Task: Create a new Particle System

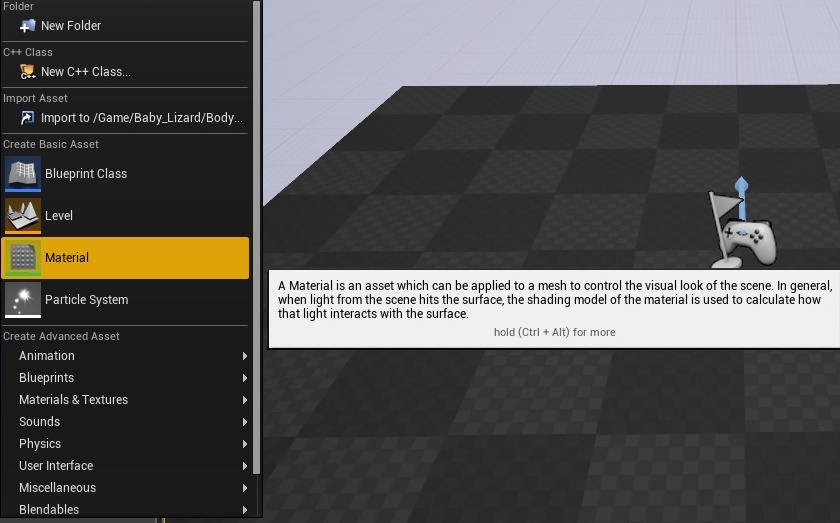Action: click(x=124, y=300)
